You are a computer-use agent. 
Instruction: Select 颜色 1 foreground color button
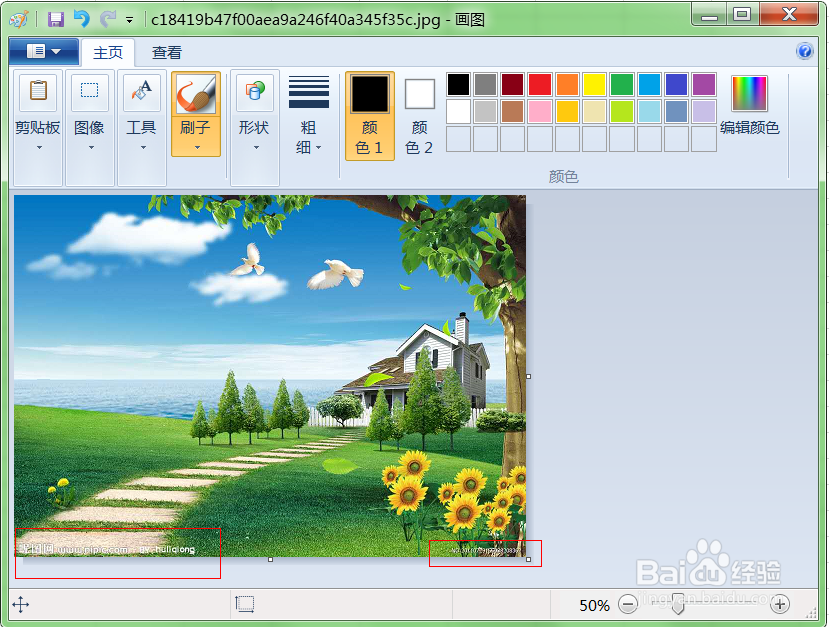coord(370,116)
